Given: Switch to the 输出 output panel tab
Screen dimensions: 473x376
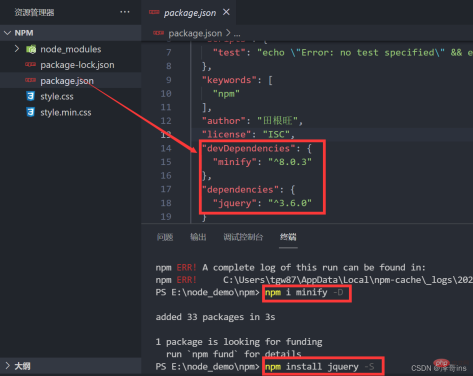Looking at the screenshot, I should click(x=198, y=237).
